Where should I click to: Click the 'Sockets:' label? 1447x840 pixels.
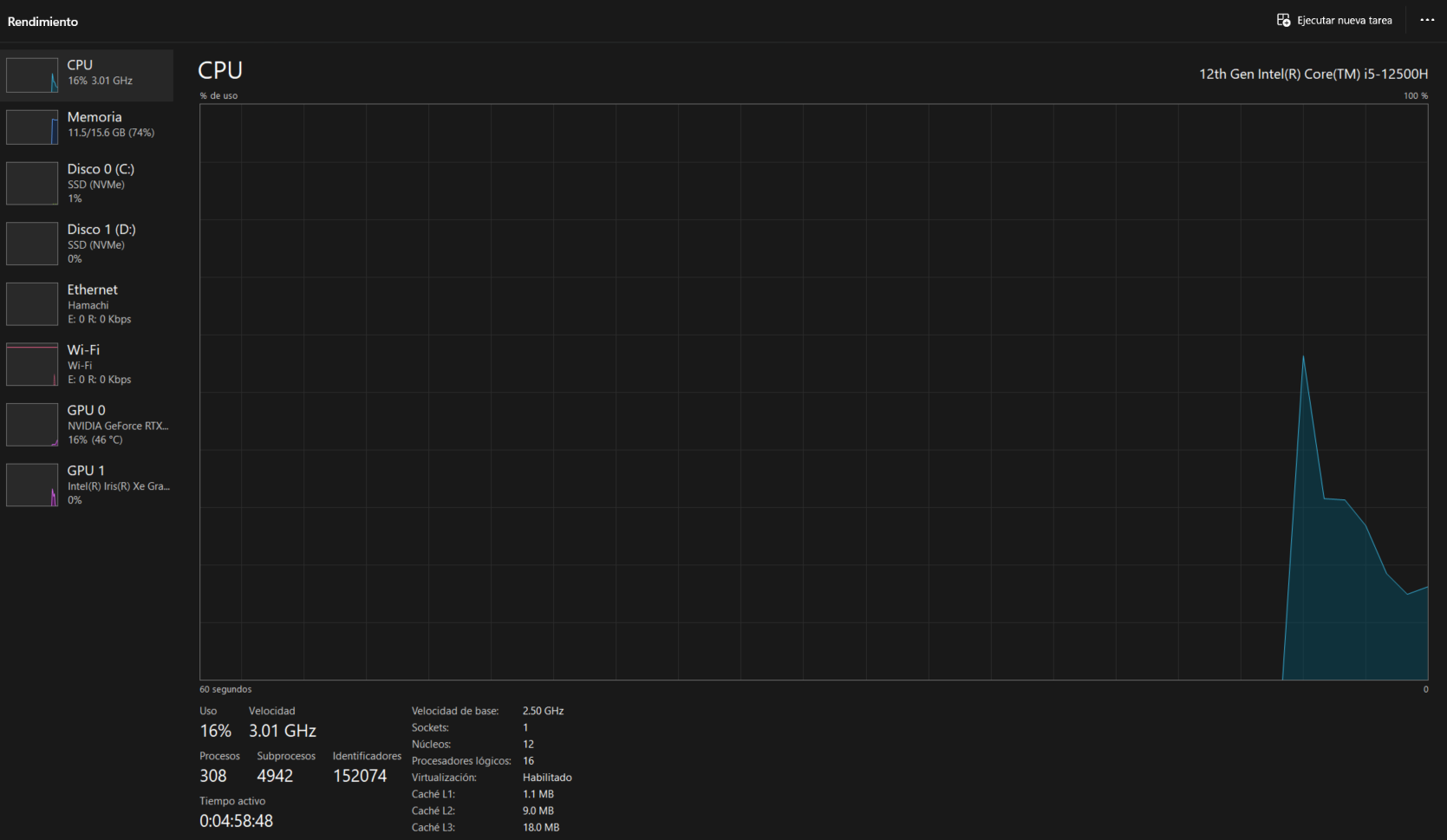click(x=430, y=728)
